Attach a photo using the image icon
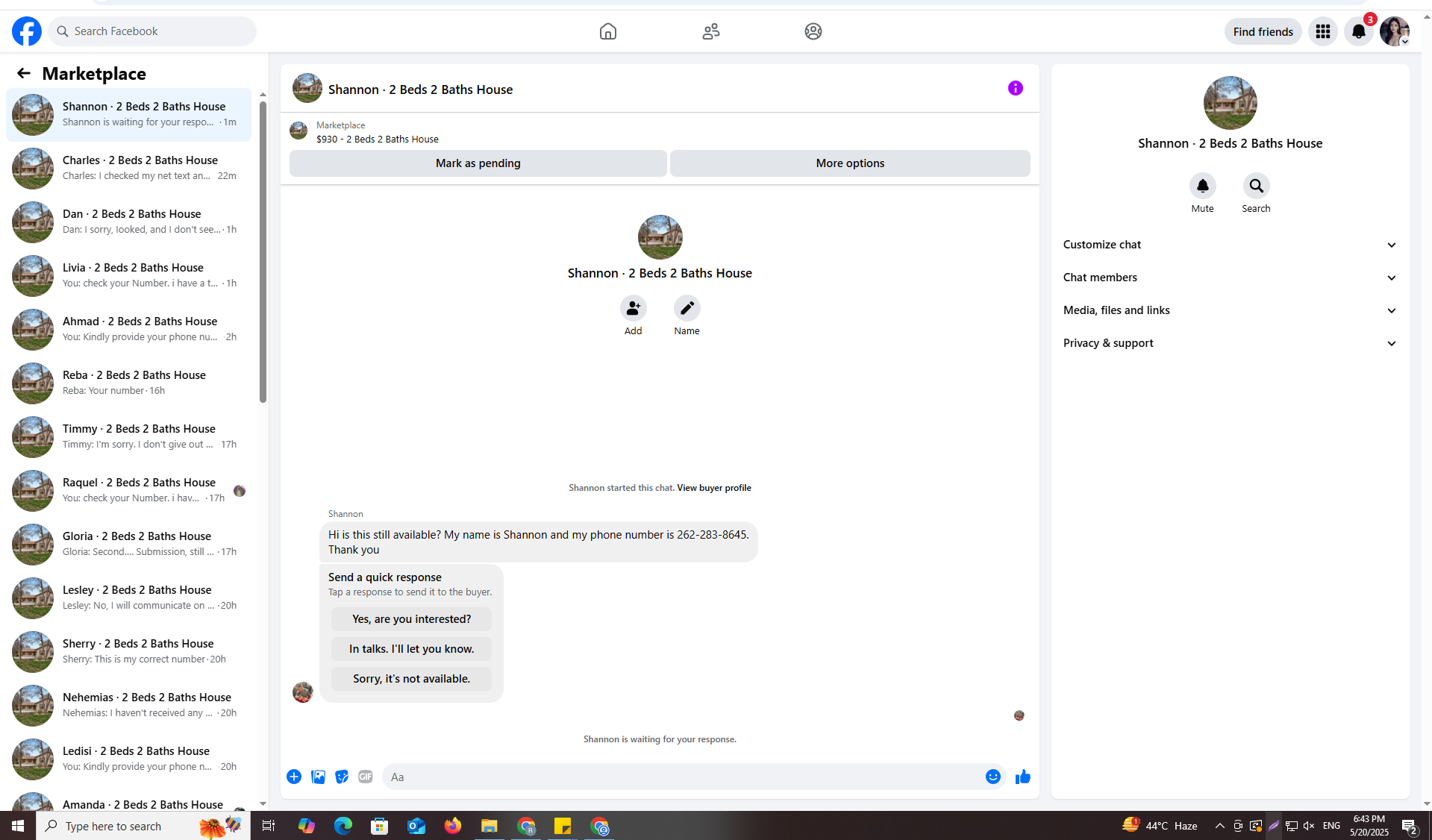This screenshot has width=1432, height=840. click(318, 777)
